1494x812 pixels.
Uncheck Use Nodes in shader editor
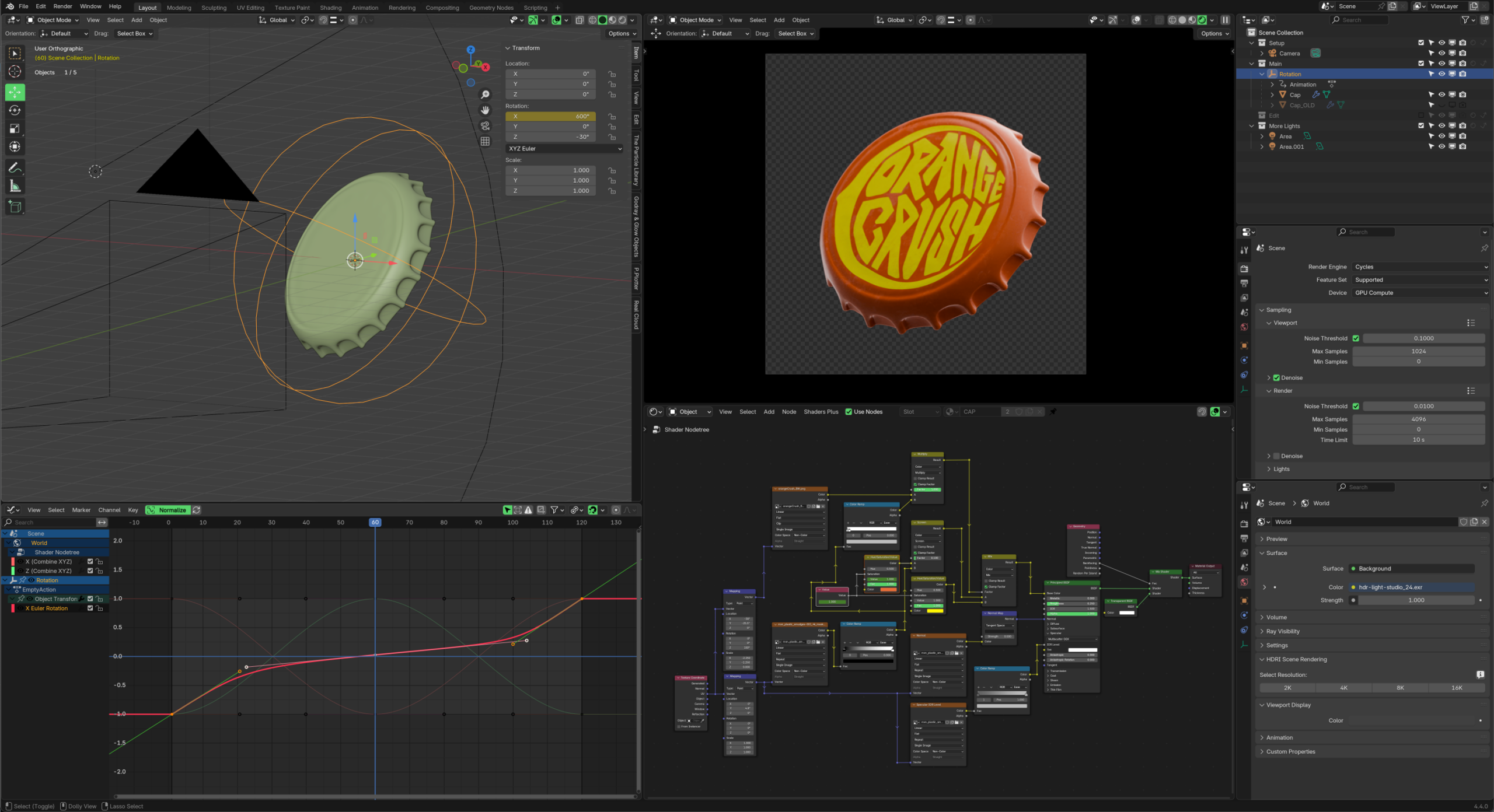tap(849, 412)
